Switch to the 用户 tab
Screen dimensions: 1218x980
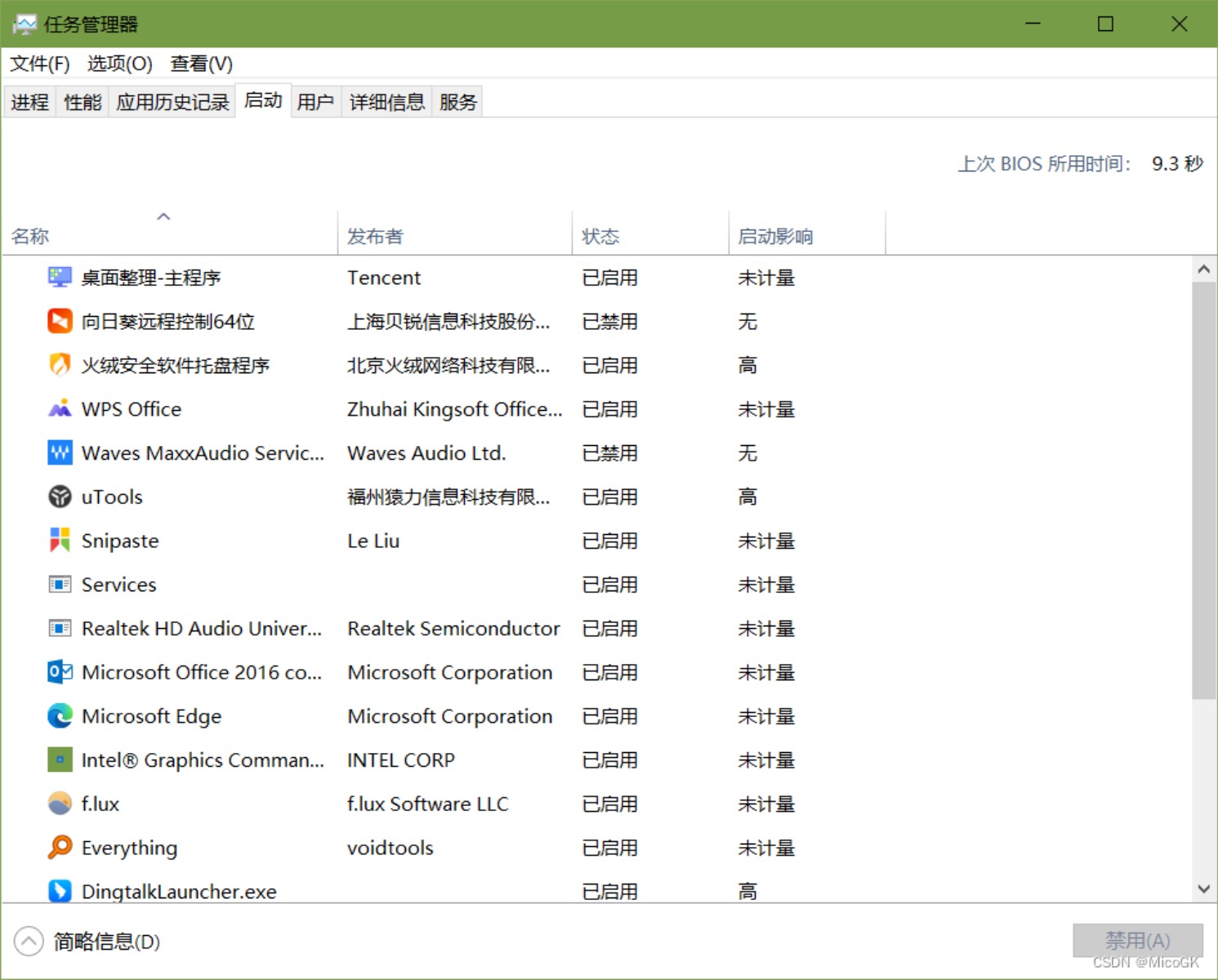coord(315,102)
